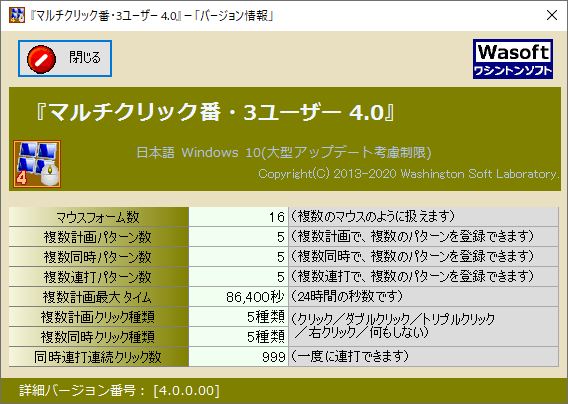Screen dimensions: 568x404
Task: Click the multi-monitor mouse app icon in the banner
Action: pos(37,164)
